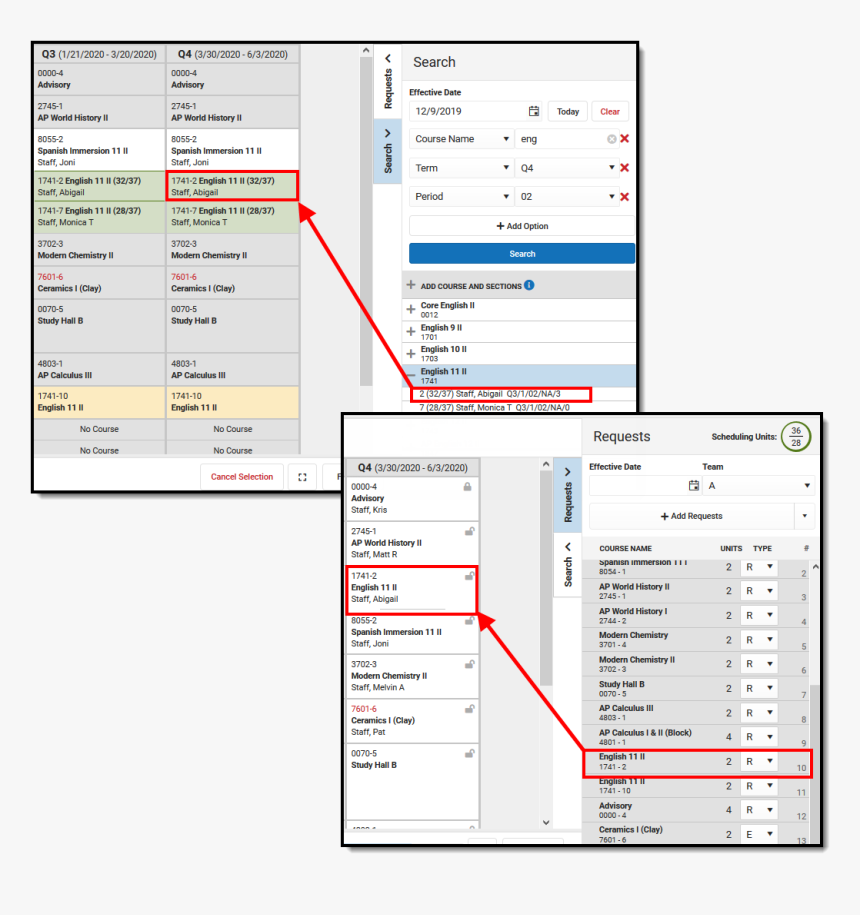Viewport: 860px width, 915px height.
Task: Select Modern Chemistry 3701-4 request row
Action: coord(697,640)
